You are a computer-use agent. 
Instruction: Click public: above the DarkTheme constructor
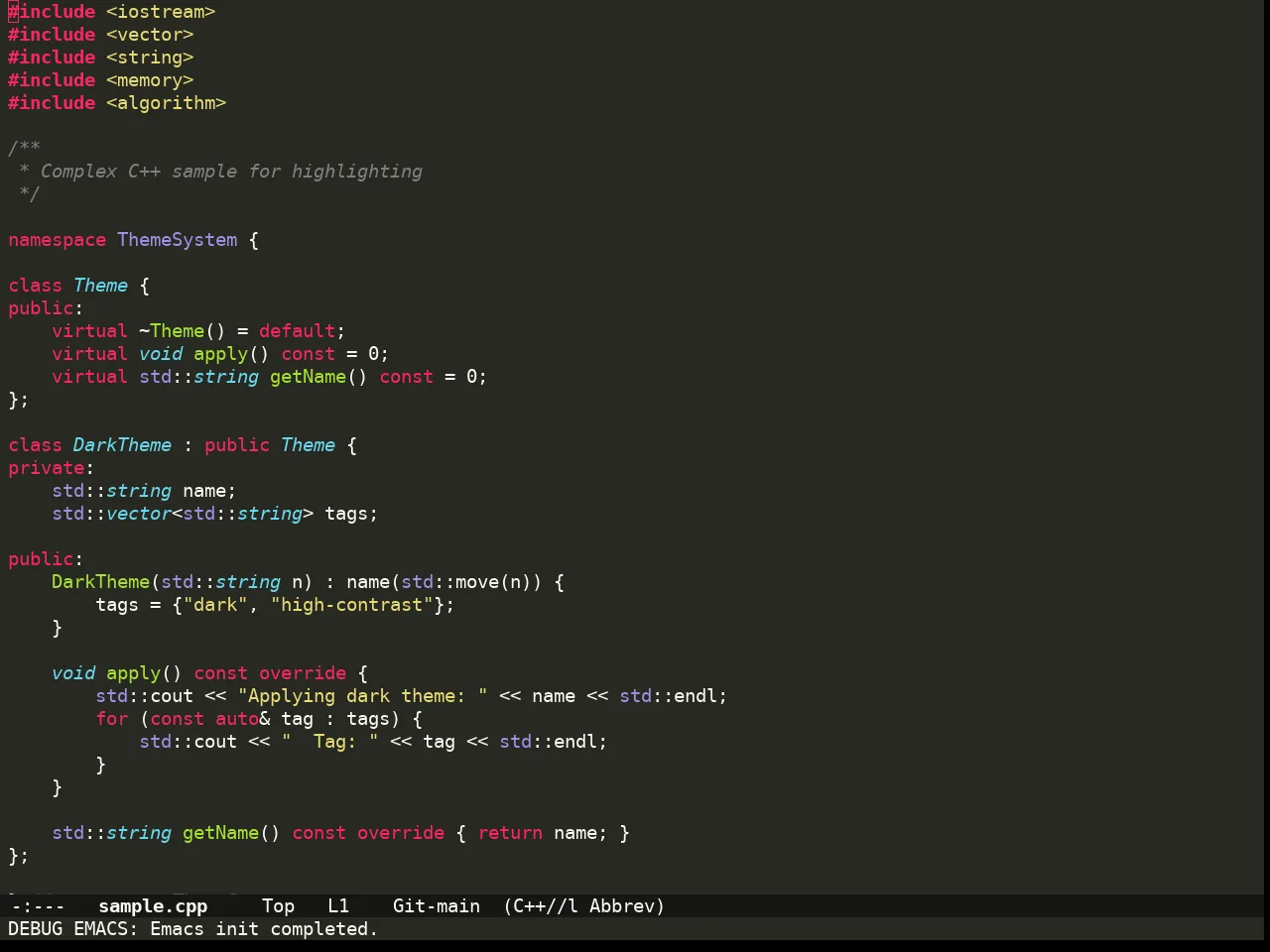[47, 559]
